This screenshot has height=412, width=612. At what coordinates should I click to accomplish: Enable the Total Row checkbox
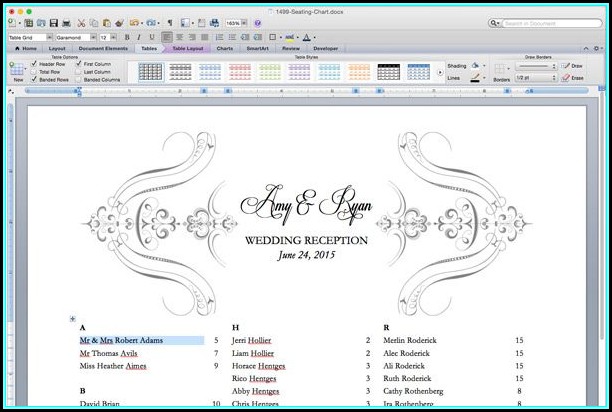(x=34, y=72)
